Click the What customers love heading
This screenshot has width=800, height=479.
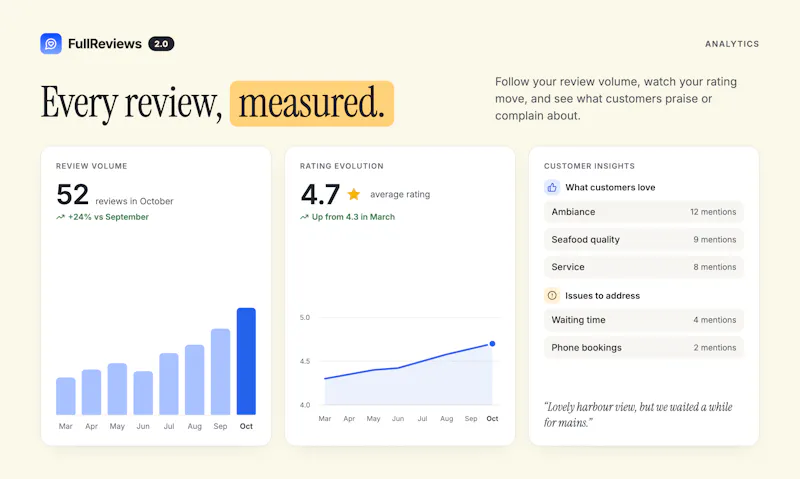pyautogui.click(x=610, y=187)
